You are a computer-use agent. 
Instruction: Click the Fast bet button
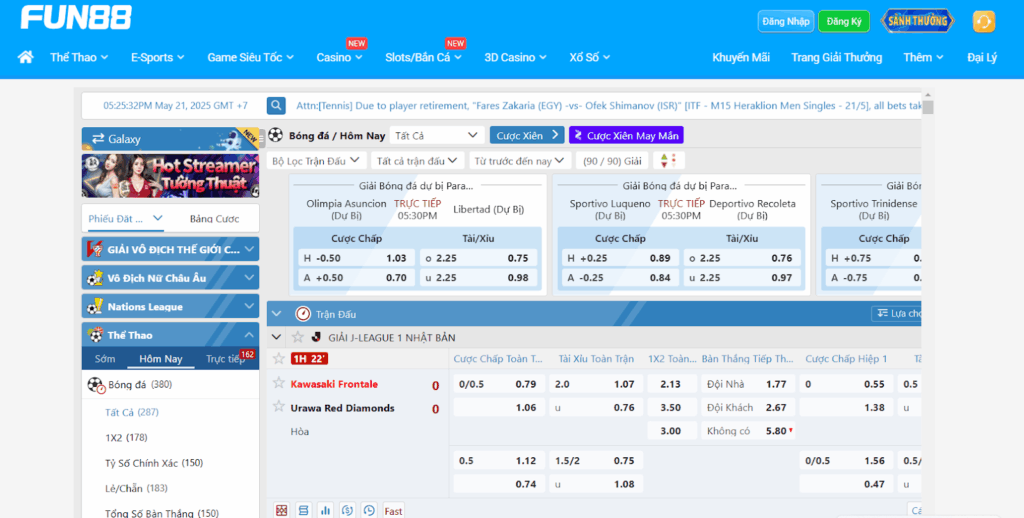(393, 511)
